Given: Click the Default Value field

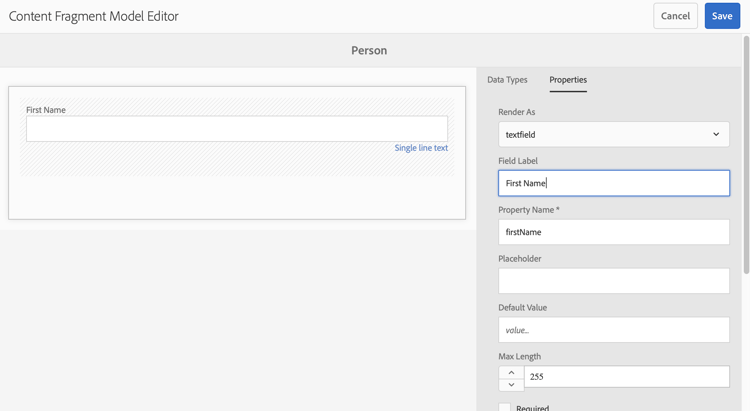Looking at the screenshot, I should [x=614, y=330].
